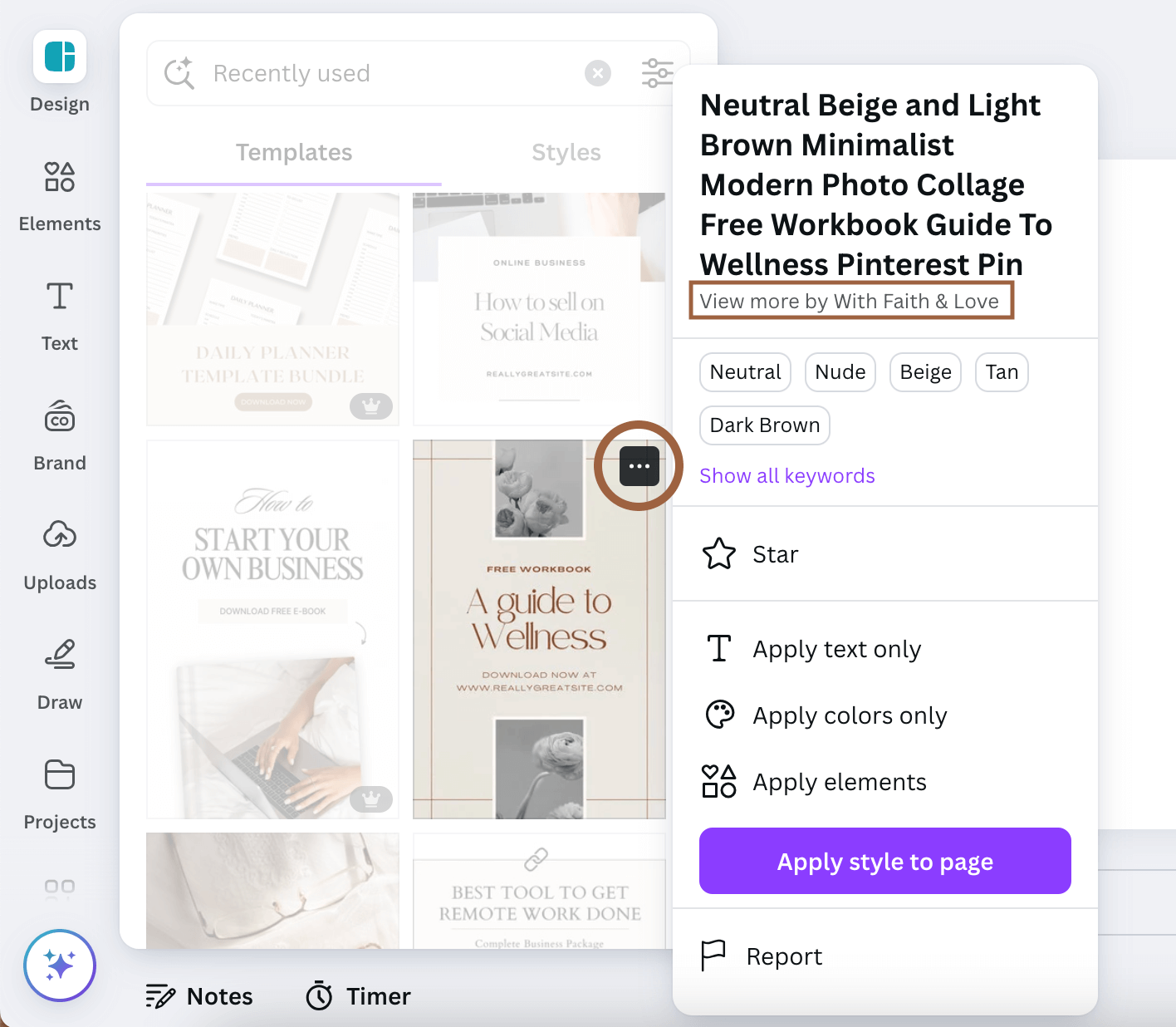Image resolution: width=1176 pixels, height=1027 pixels.
Task: Select the Draw tool
Action: click(x=59, y=671)
